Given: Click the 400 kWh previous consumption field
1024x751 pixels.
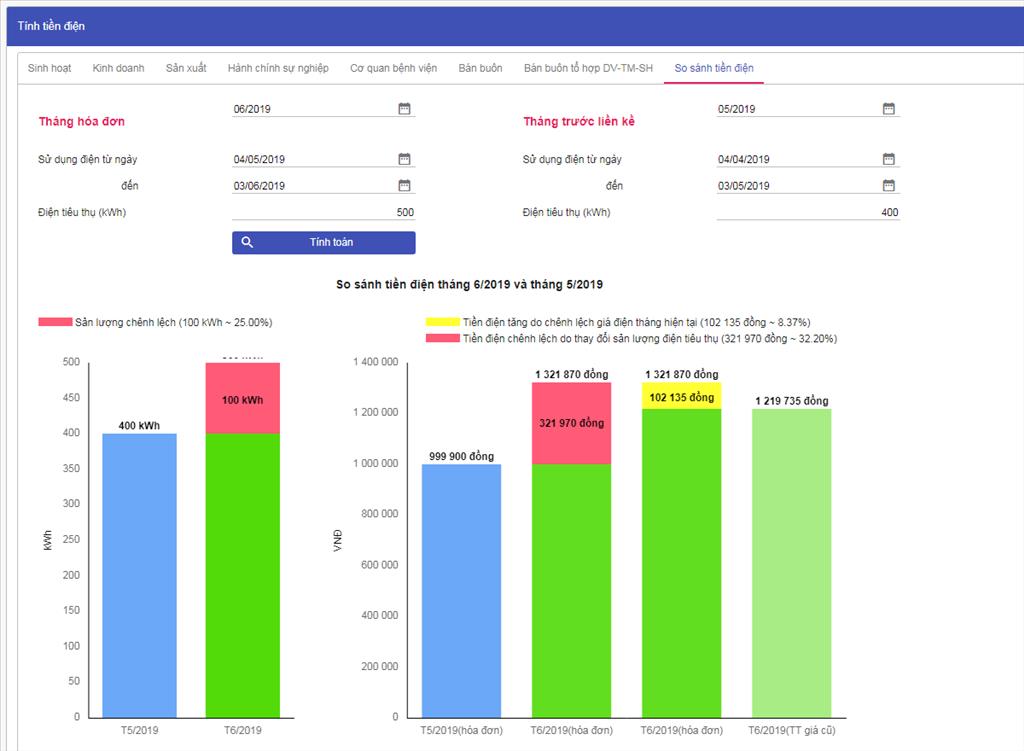Looking at the screenshot, I should [x=807, y=212].
